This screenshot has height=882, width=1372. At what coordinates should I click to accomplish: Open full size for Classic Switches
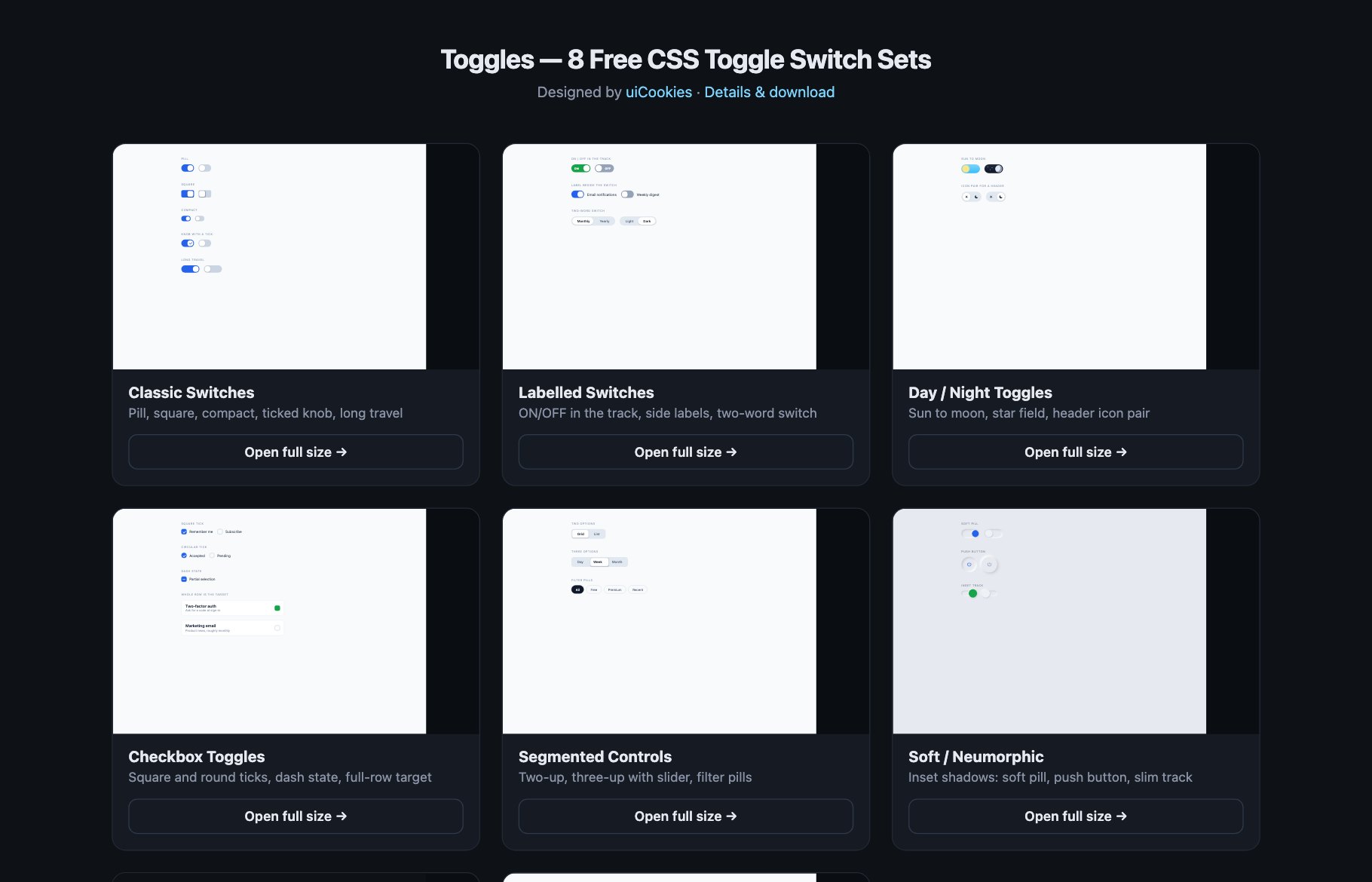(296, 452)
